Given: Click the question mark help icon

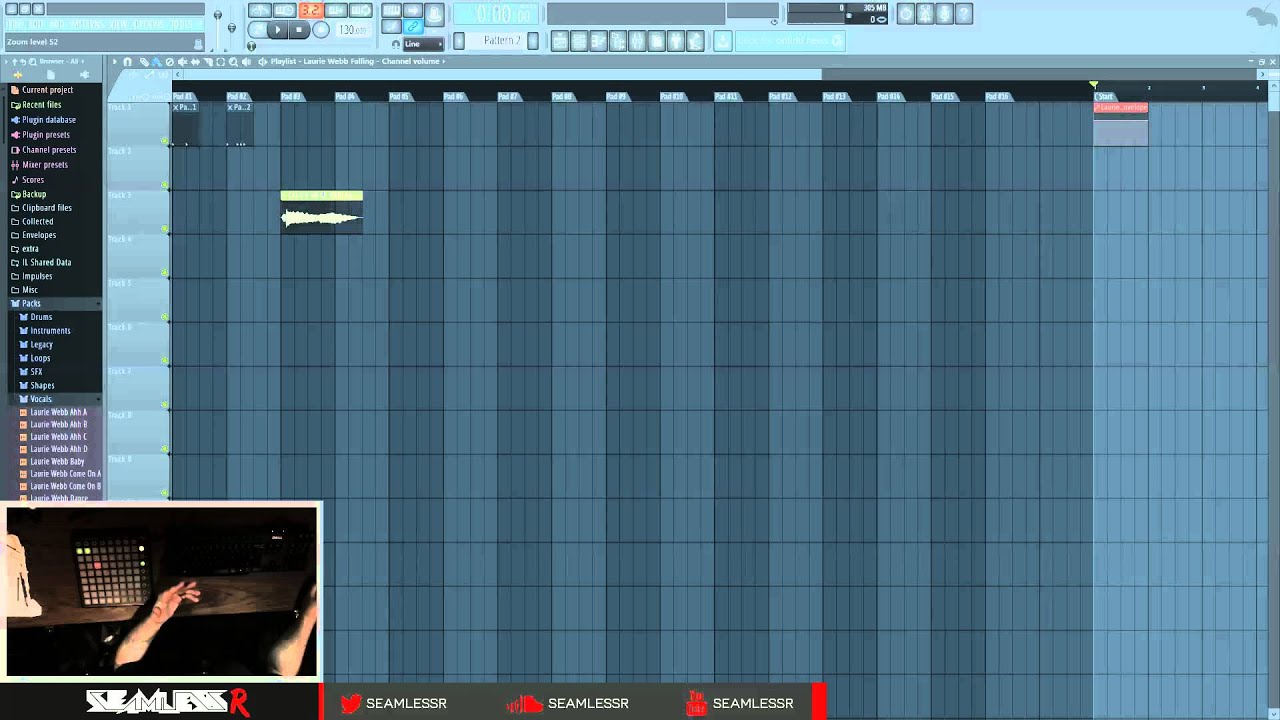Looking at the screenshot, I should tap(964, 14).
